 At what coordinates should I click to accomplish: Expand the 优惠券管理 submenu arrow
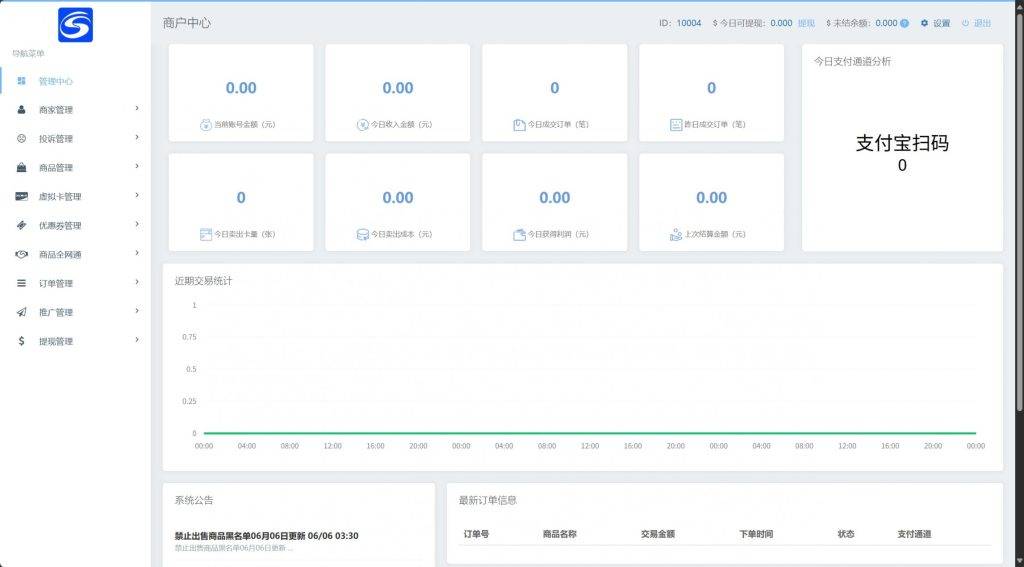tap(137, 225)
